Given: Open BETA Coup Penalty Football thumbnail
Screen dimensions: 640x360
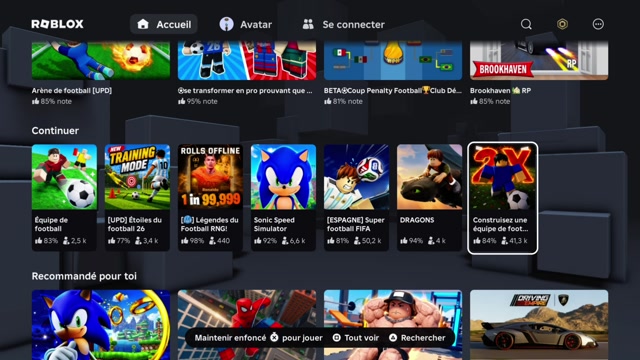Looking at the screenshot, I should [393, 60].
